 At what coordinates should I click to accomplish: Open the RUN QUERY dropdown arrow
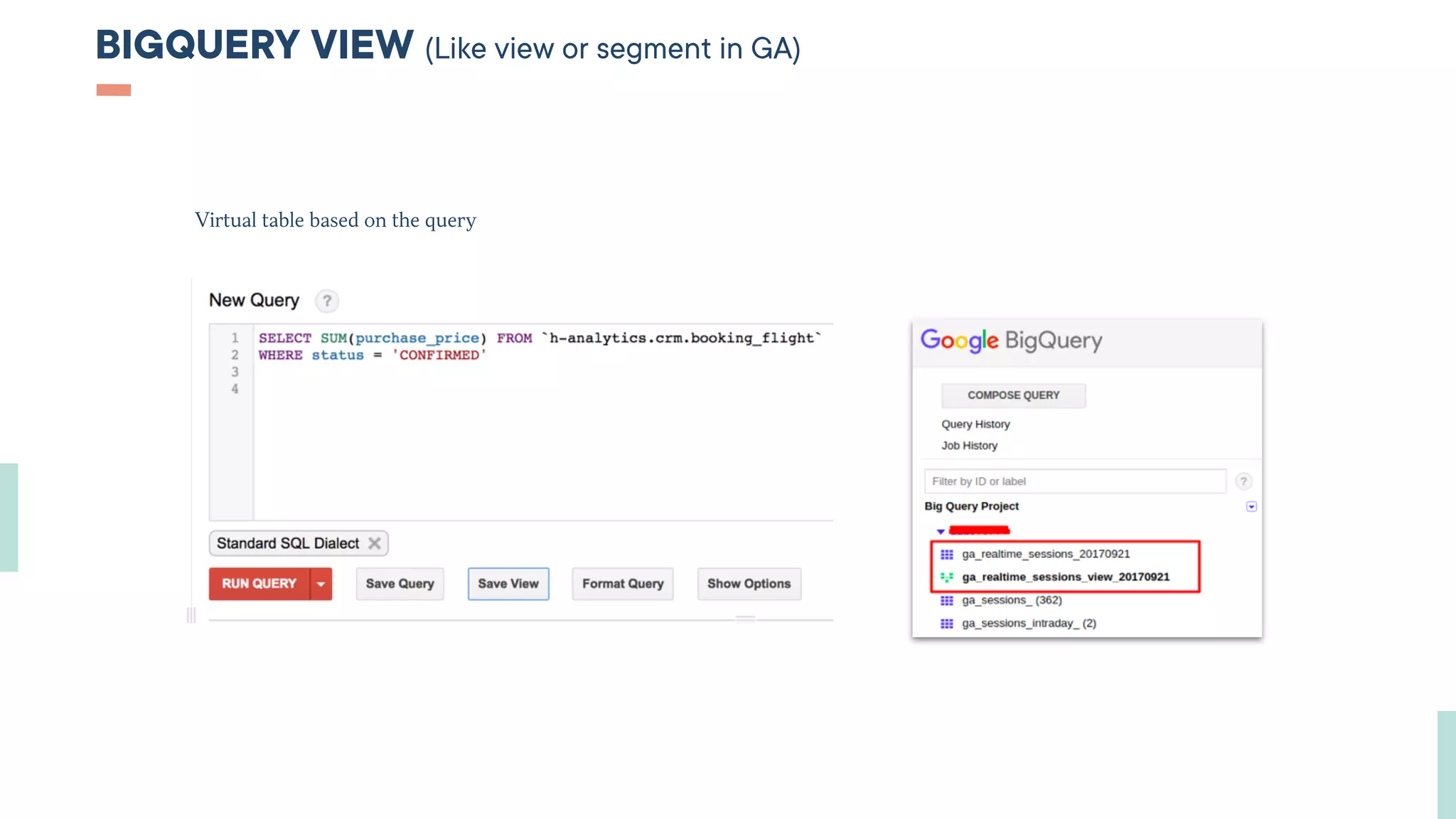[x=321, y=584]
